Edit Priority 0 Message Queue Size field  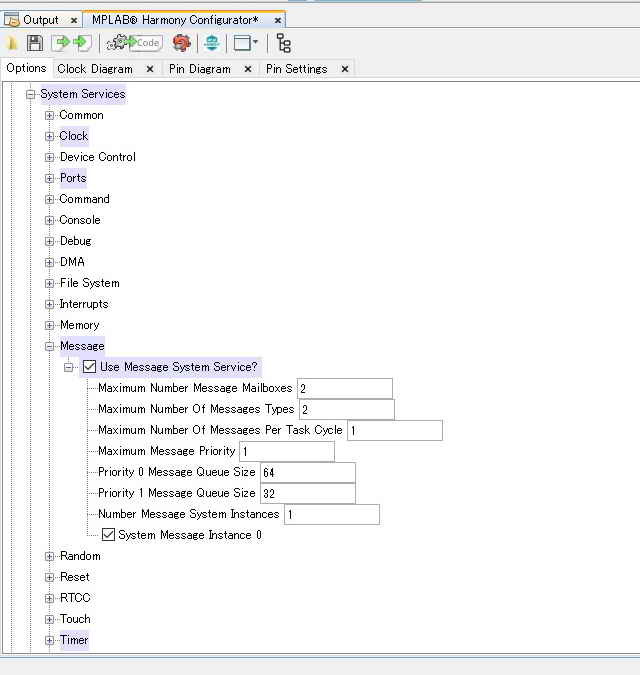click(x=308, y=472)
